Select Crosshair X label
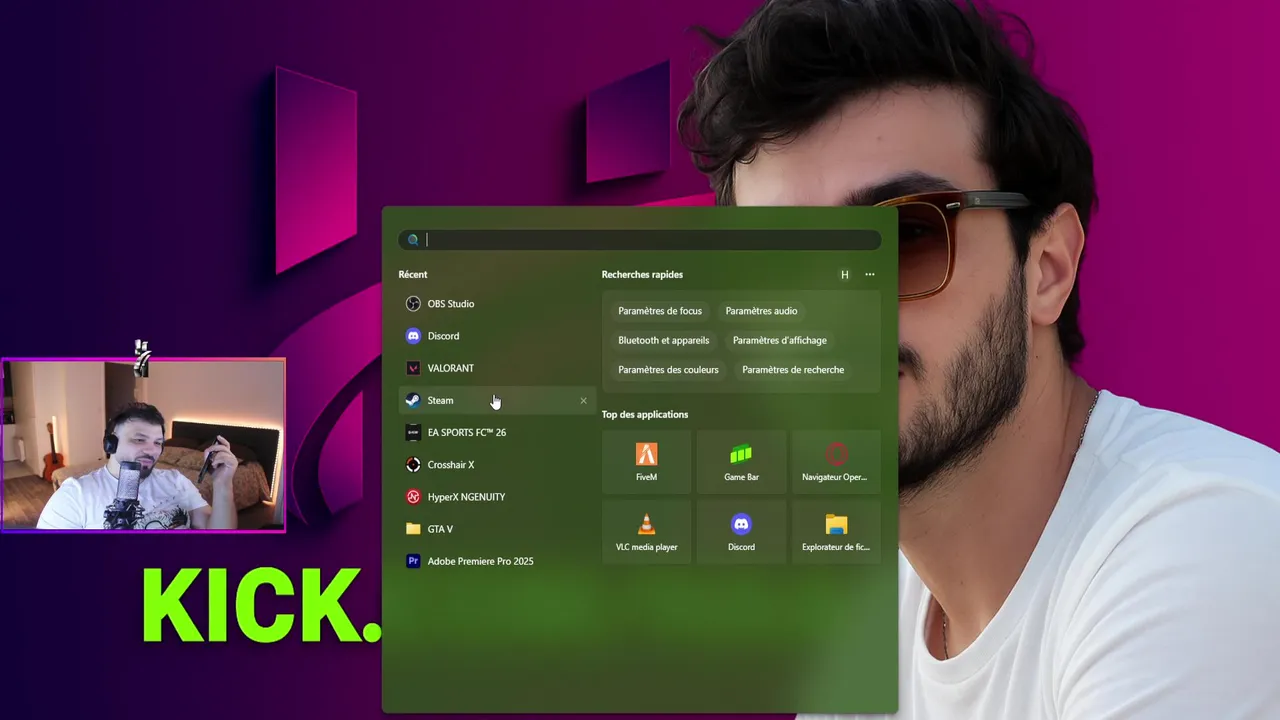 coord(451,465)
